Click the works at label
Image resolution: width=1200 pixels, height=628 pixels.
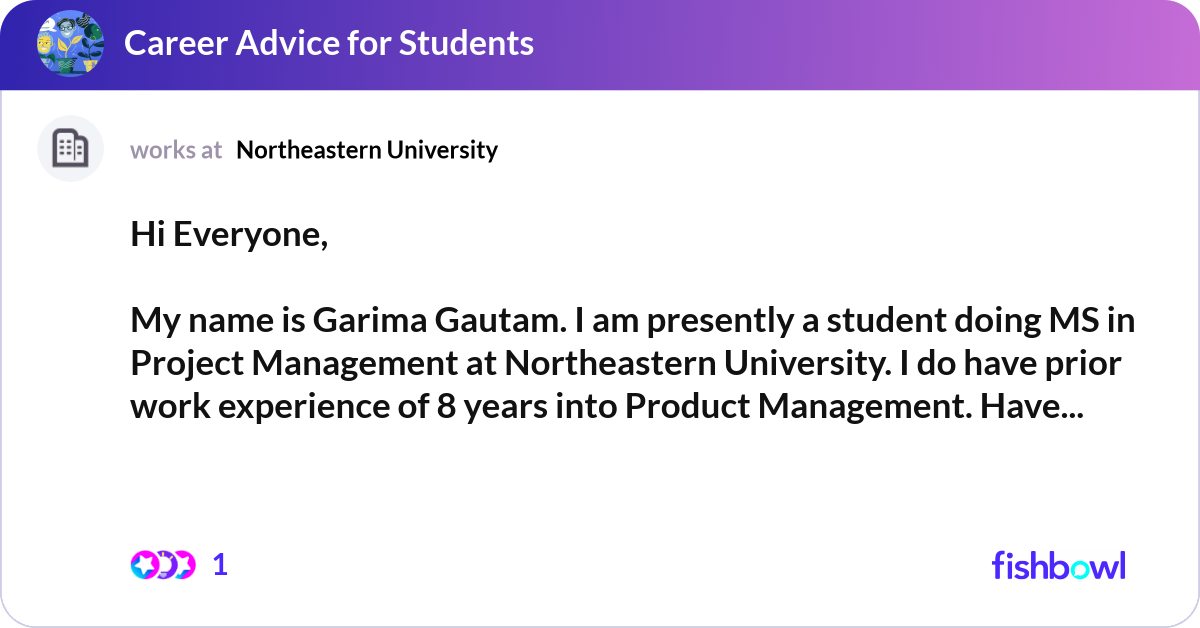(x=176, y=150)
